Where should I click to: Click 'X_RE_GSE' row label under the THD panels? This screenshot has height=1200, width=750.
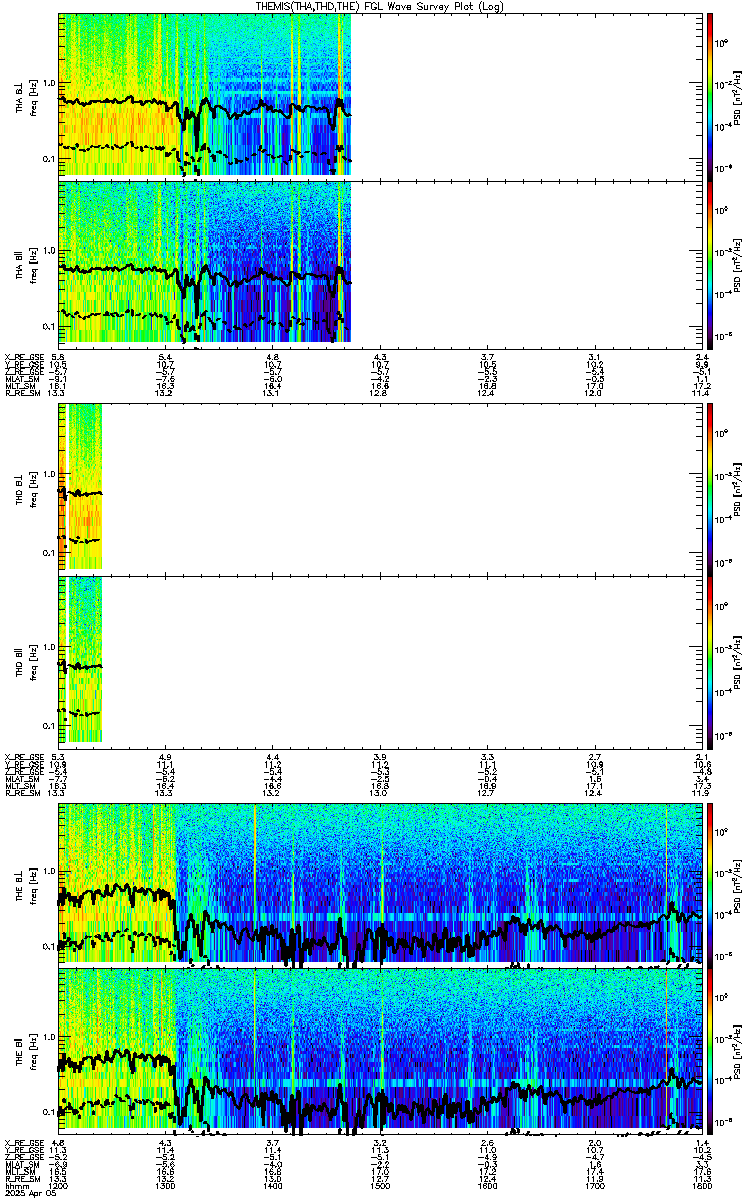point(24,757)
